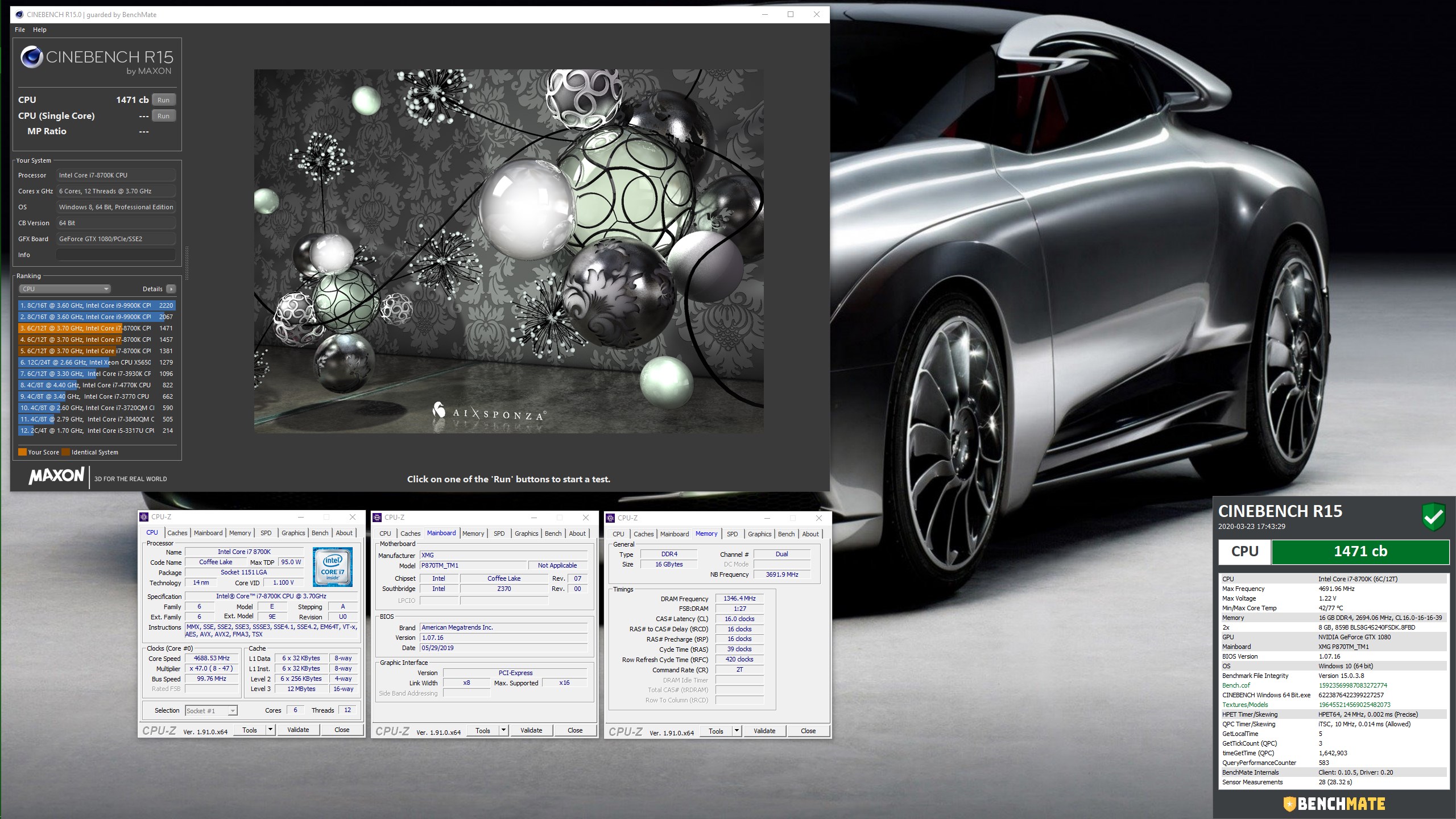Click the CPU-Z icon of the CPU tab window
Screen dimensions: 1456x819
144,517
